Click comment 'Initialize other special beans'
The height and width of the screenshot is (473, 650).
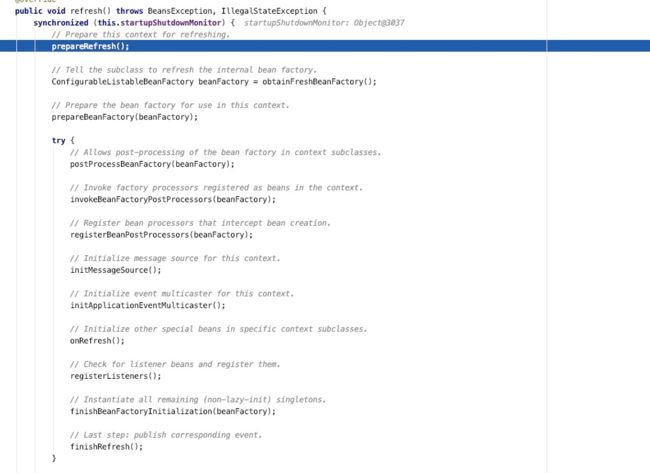pyautogui.click(x=219, y=329)
